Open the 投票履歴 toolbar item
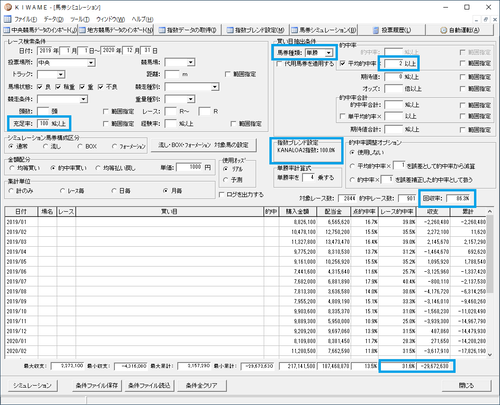 click(x=392, y=30)
